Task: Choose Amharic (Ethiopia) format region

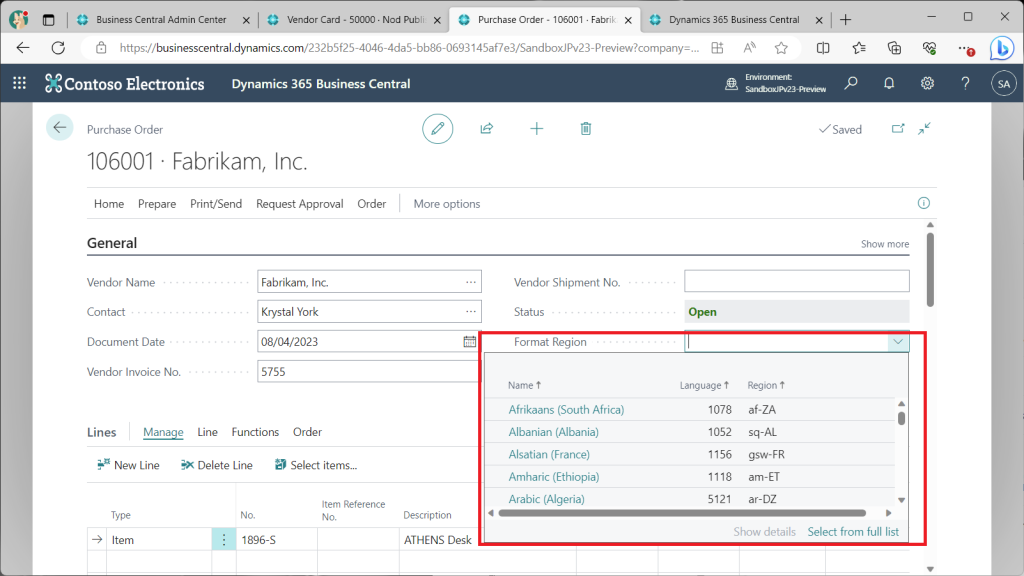Action: pyautogui.click(x=554, y=477)
